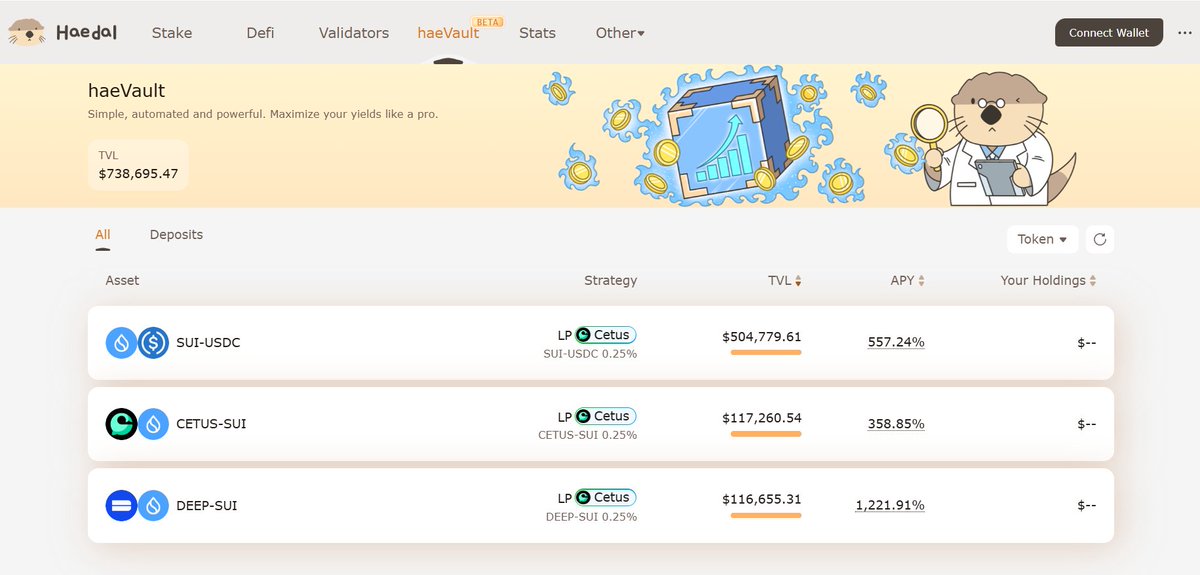Click the TVL bar under $117,260.54
This screenshot has height=575, width=1200.
click(766, 434)
